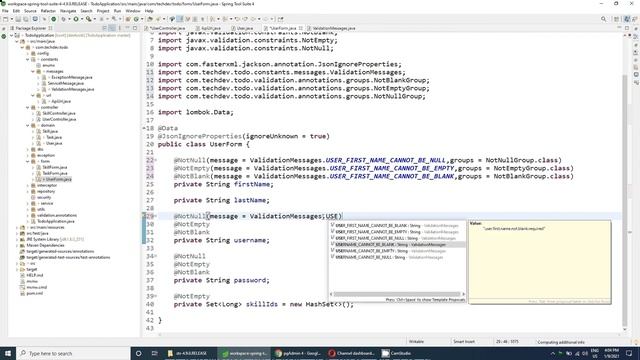
Task: Click in code line 27 lastName declaration
Action: 221,200
